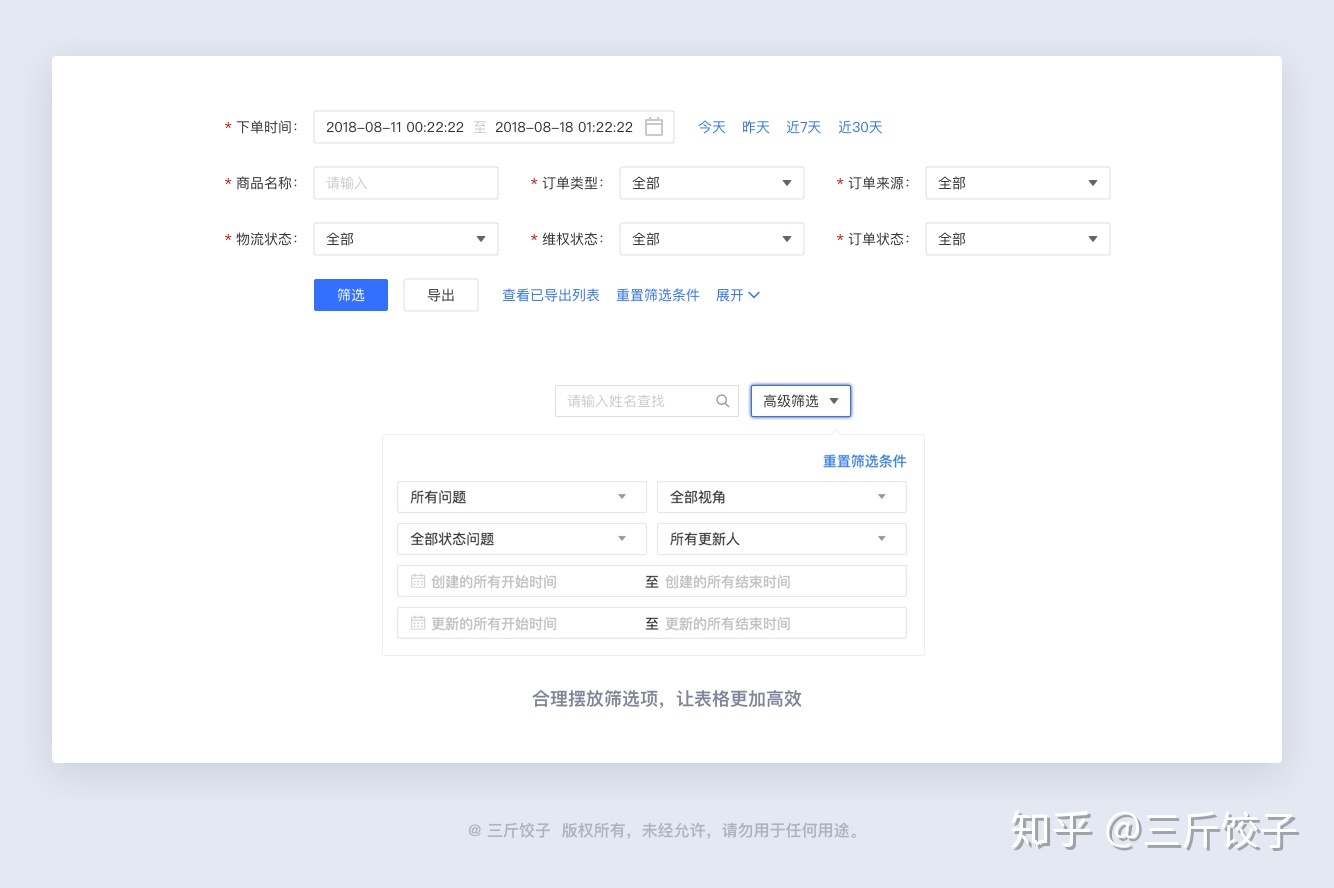Open the 维权状态 dropdown
Screen dimensions: 1334x888
click(712, 239)
